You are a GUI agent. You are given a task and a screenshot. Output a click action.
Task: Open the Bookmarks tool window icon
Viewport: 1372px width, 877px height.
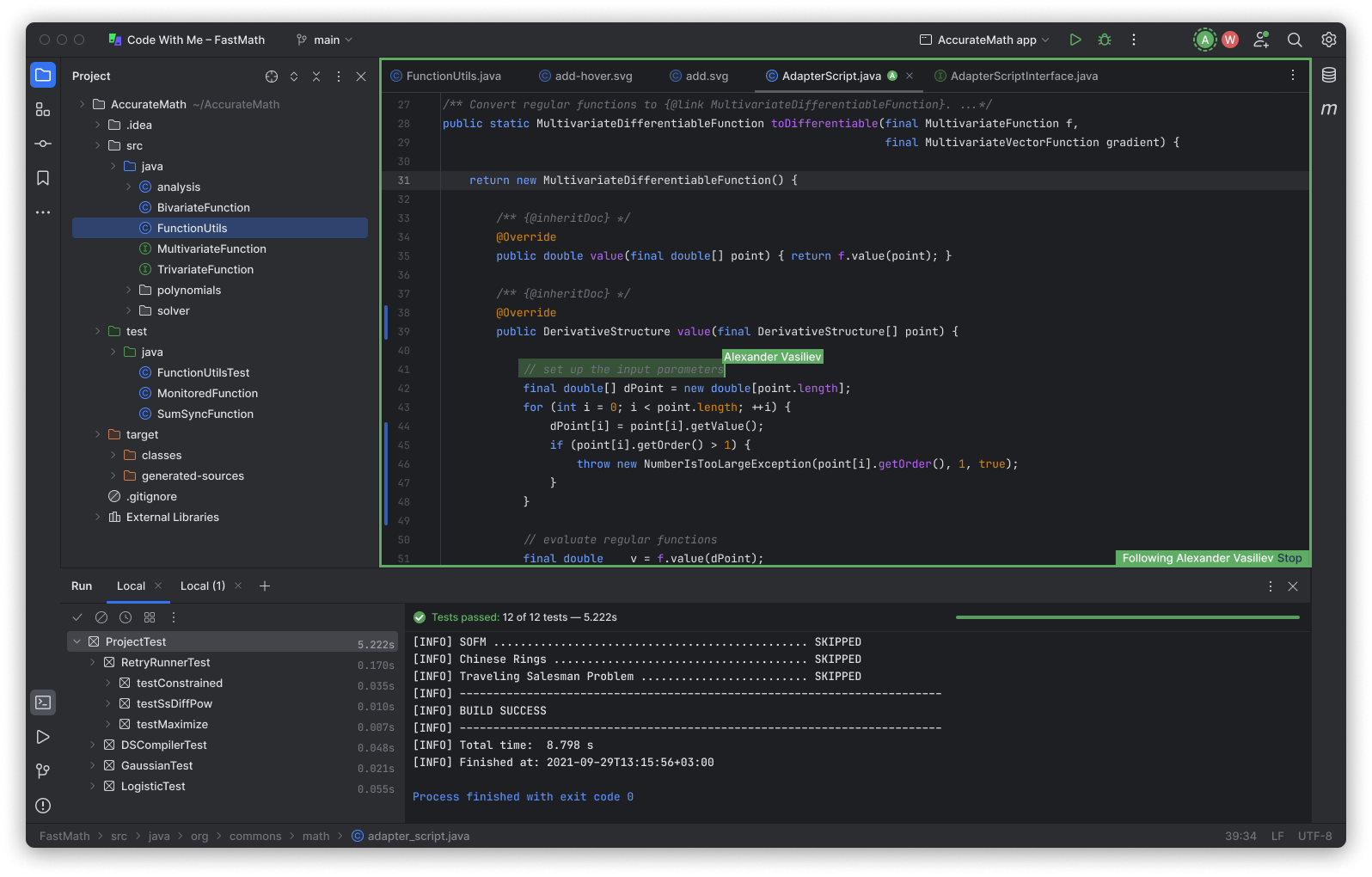[x=43, y=178]
